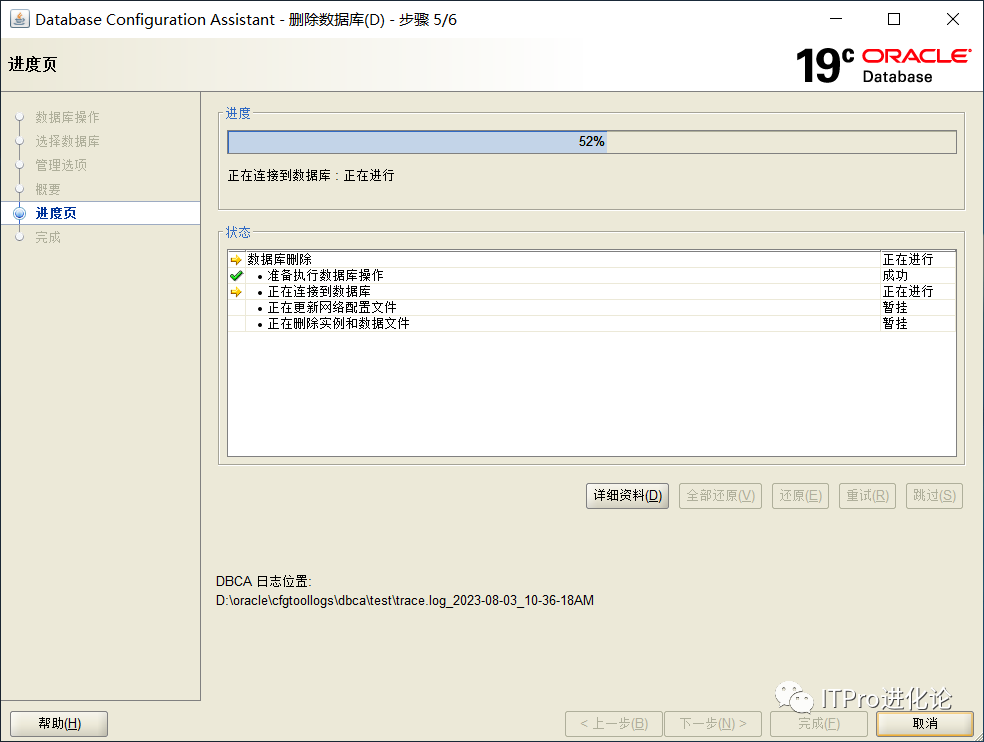
Task: Click the 成功 status cell
Action: point(895,276)
